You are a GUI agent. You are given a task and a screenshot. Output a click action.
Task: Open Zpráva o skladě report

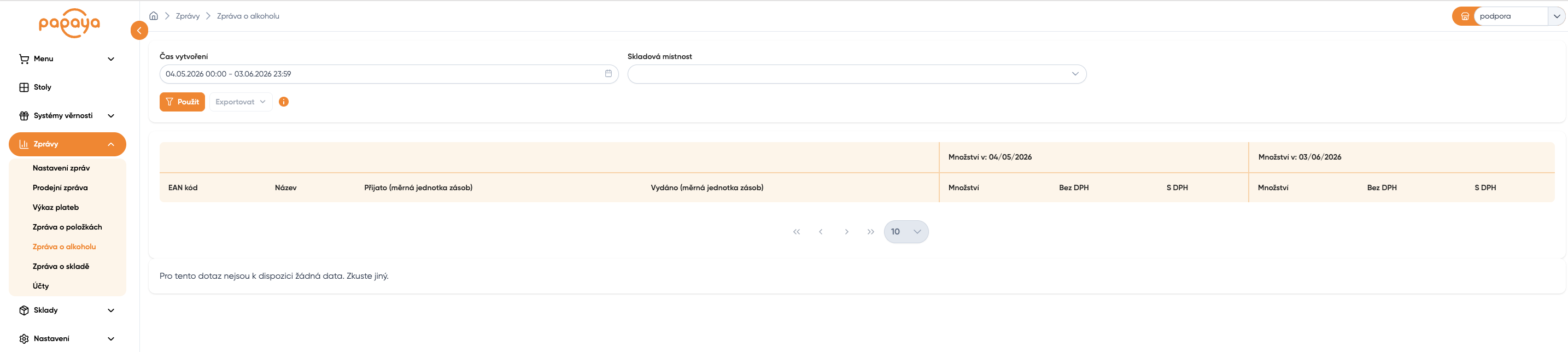(61, 266)
